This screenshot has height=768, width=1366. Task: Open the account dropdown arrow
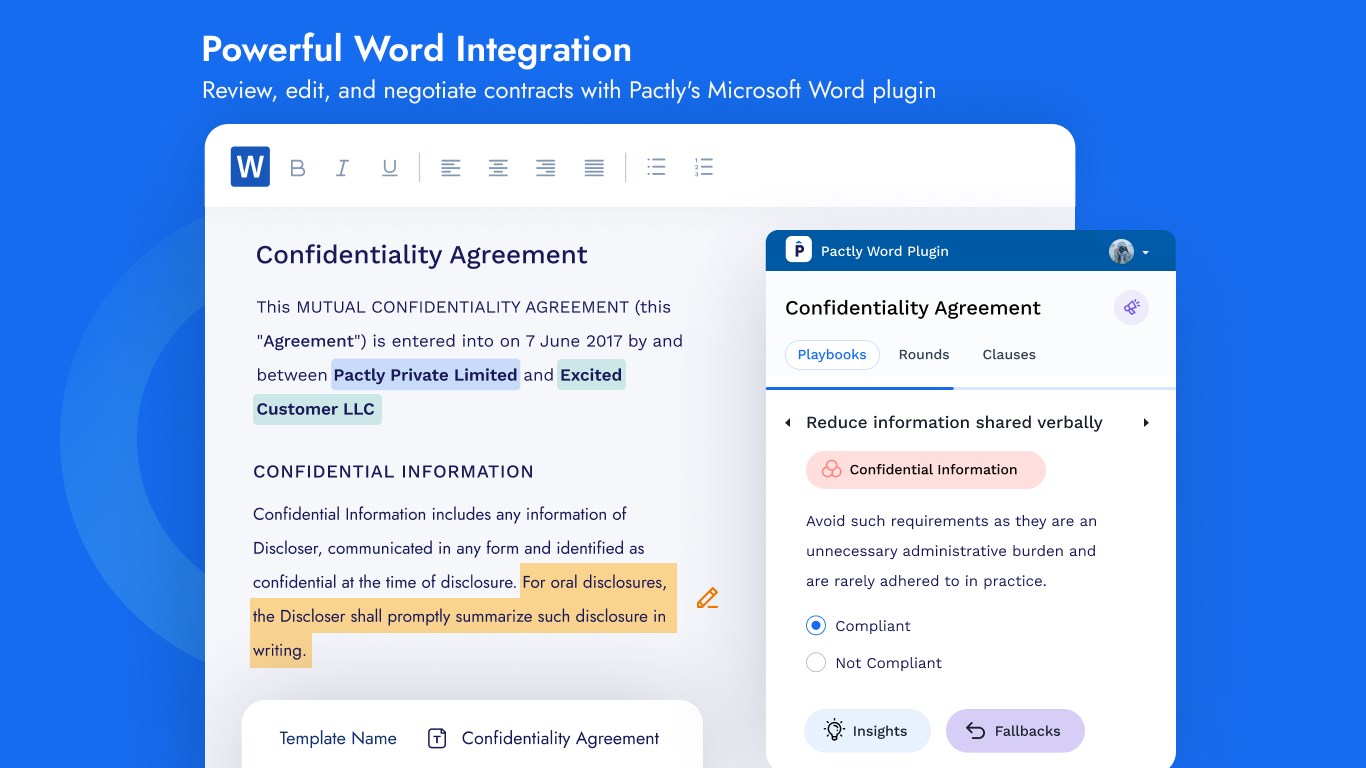point(1145,253)
